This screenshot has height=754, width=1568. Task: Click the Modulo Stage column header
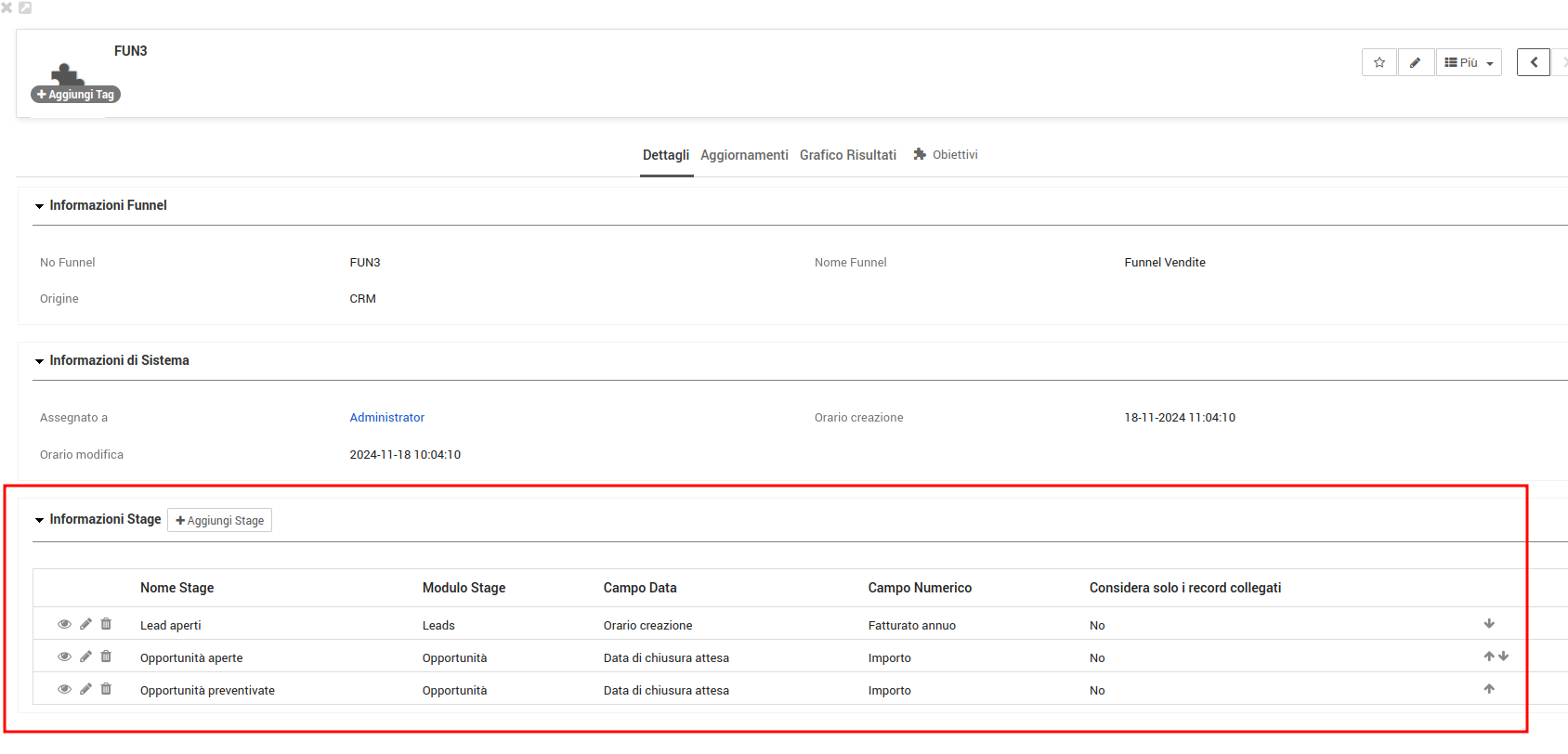(464, 588)
